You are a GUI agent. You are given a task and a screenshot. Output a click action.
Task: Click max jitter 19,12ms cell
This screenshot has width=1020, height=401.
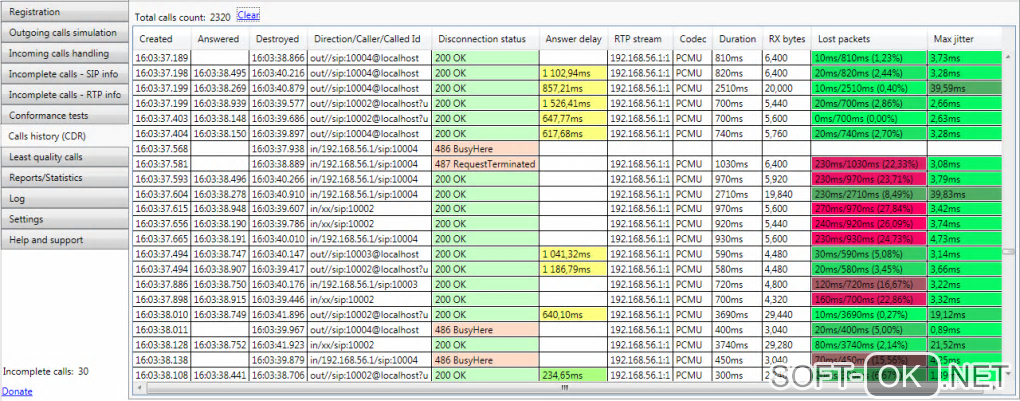pyautogui.click(x=965, y=314)
